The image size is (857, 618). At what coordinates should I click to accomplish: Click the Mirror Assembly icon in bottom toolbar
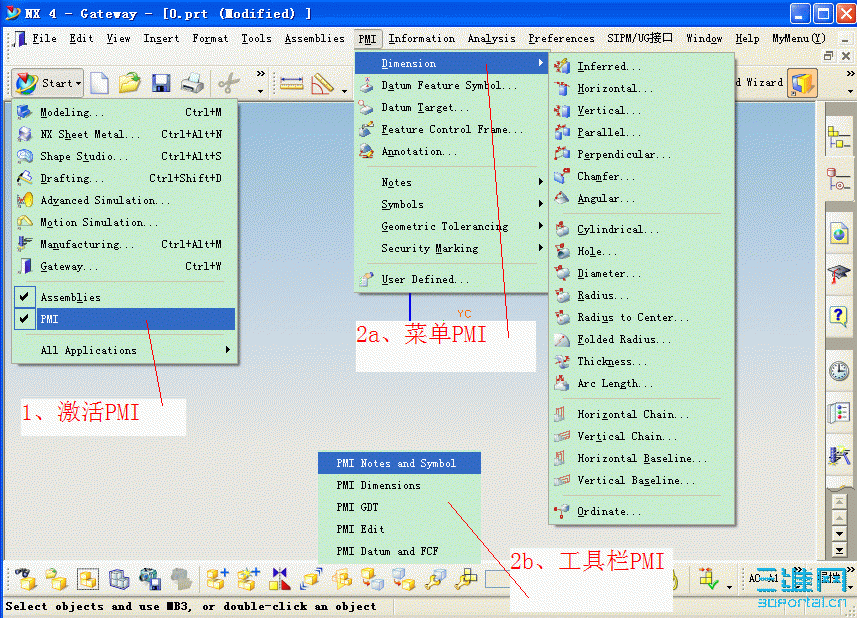(x=280, y=579)
